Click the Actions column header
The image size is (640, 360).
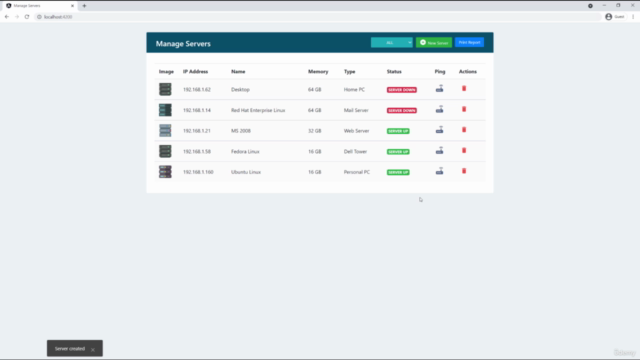pos(468,71)
